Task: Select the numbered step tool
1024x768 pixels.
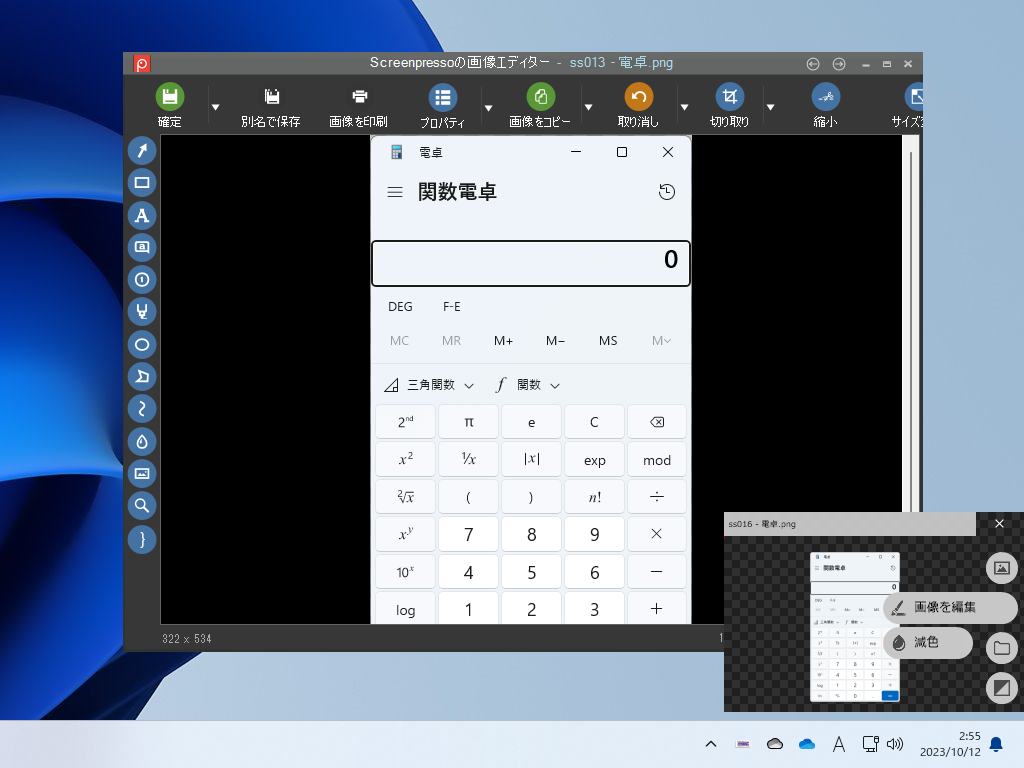Action: pyautogui.click(x=142, y=280)
